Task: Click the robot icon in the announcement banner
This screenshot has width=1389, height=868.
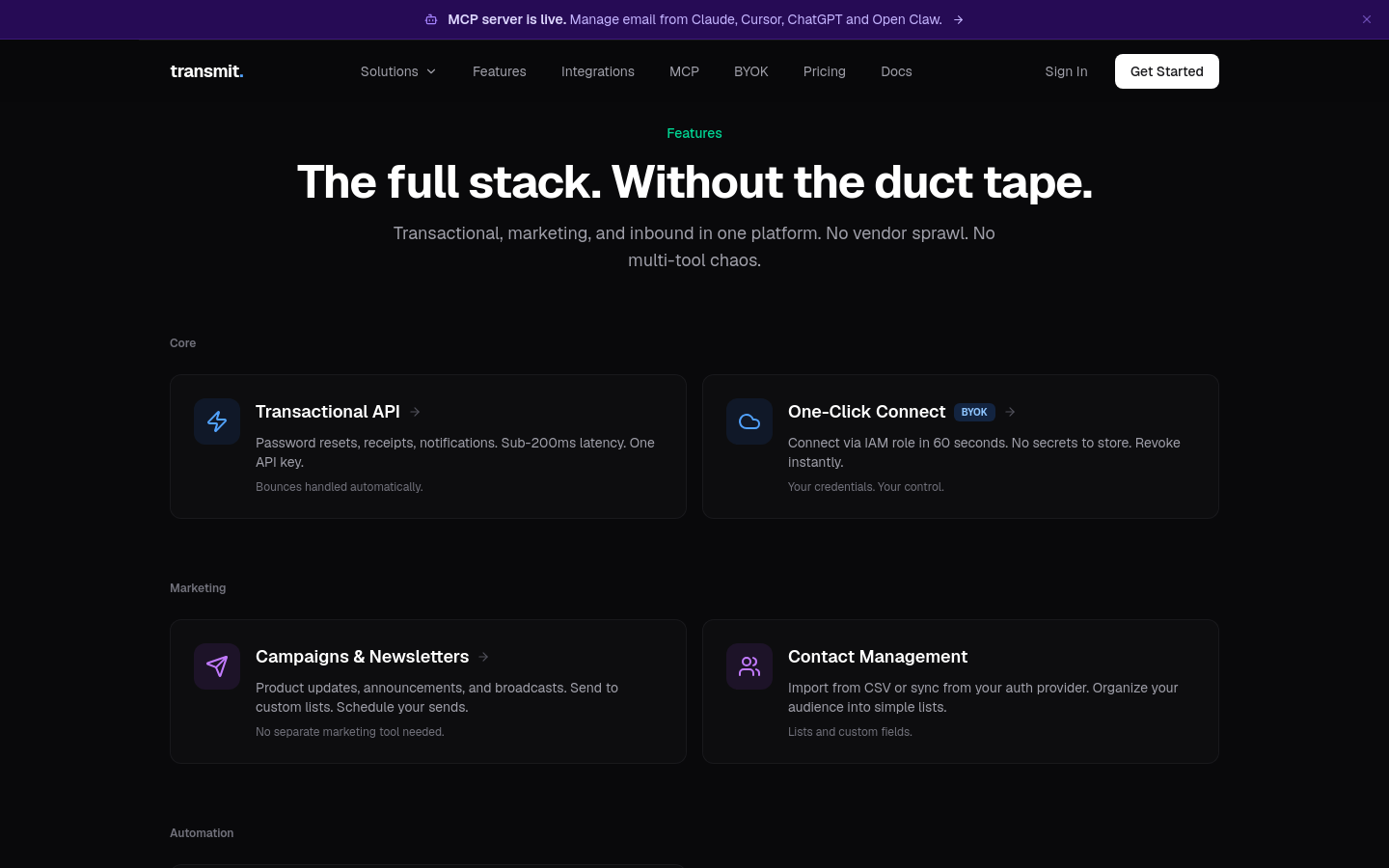Action: point(431,19)
